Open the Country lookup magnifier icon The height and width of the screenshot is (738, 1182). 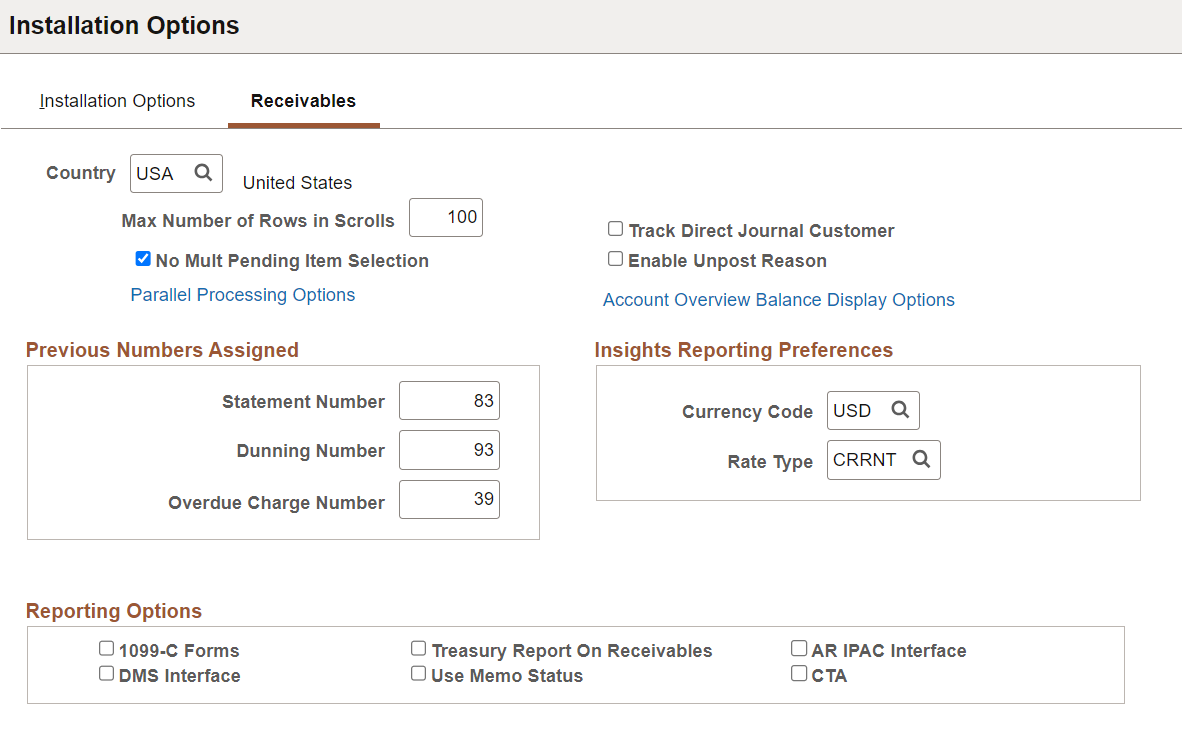pos(203,173)
